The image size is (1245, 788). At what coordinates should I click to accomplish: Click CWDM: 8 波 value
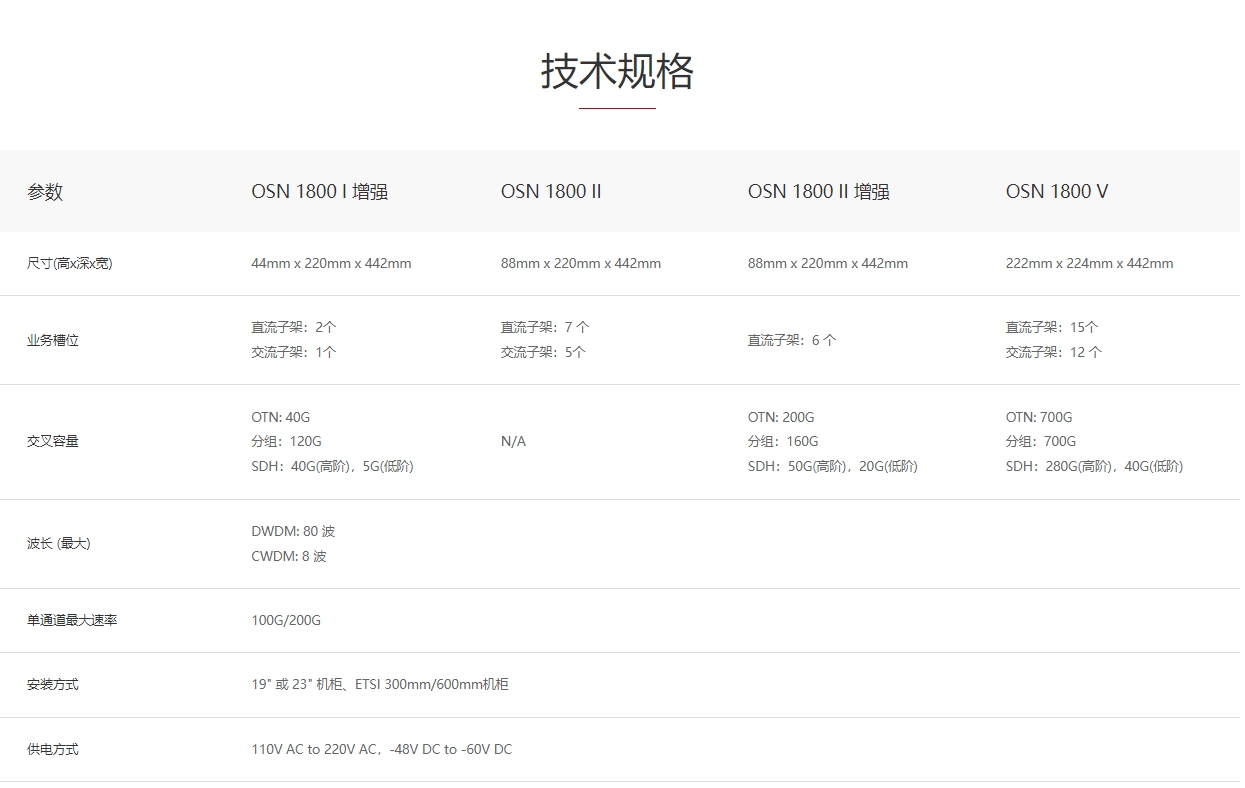click(x=289, y=556)
